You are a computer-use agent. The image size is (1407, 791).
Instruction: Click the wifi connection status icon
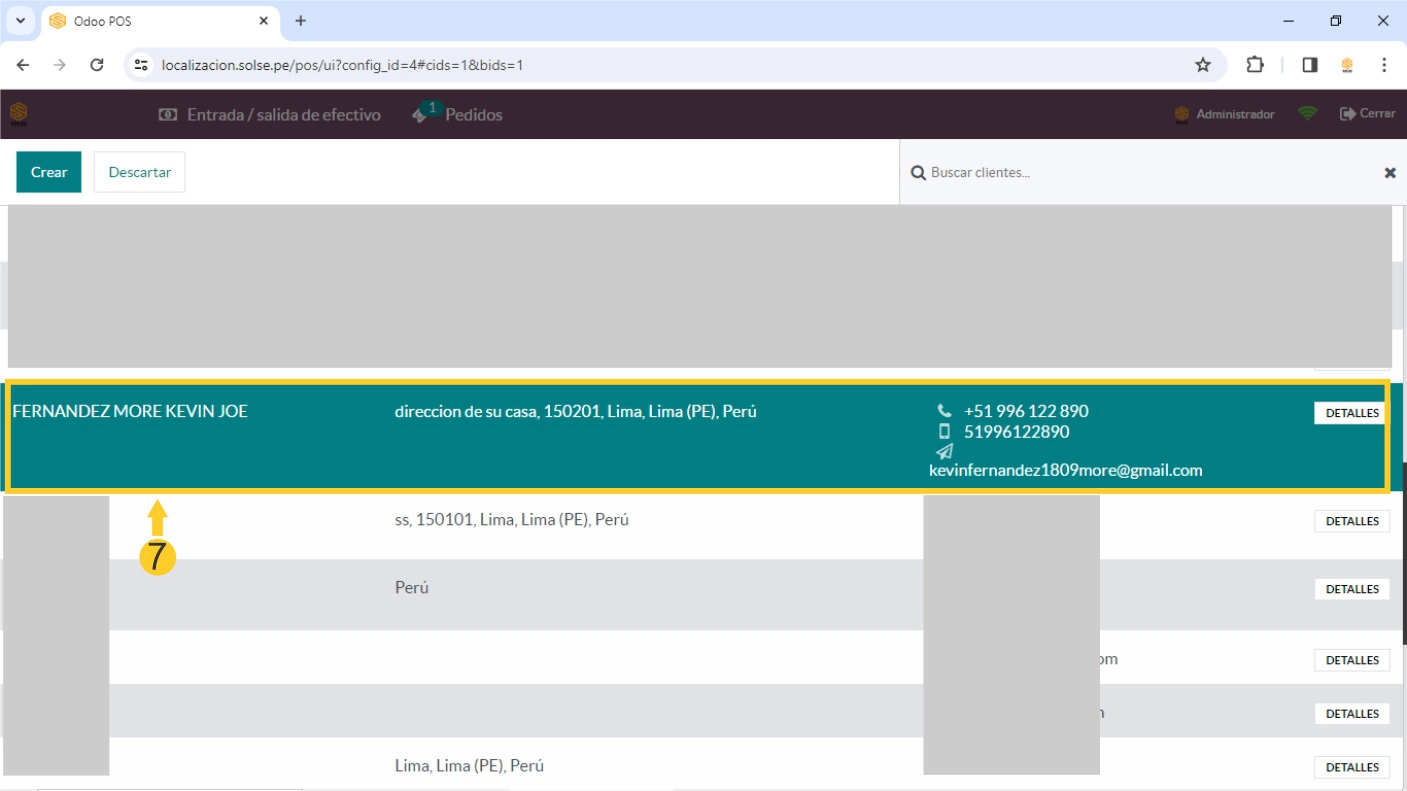pos(1307,114)
